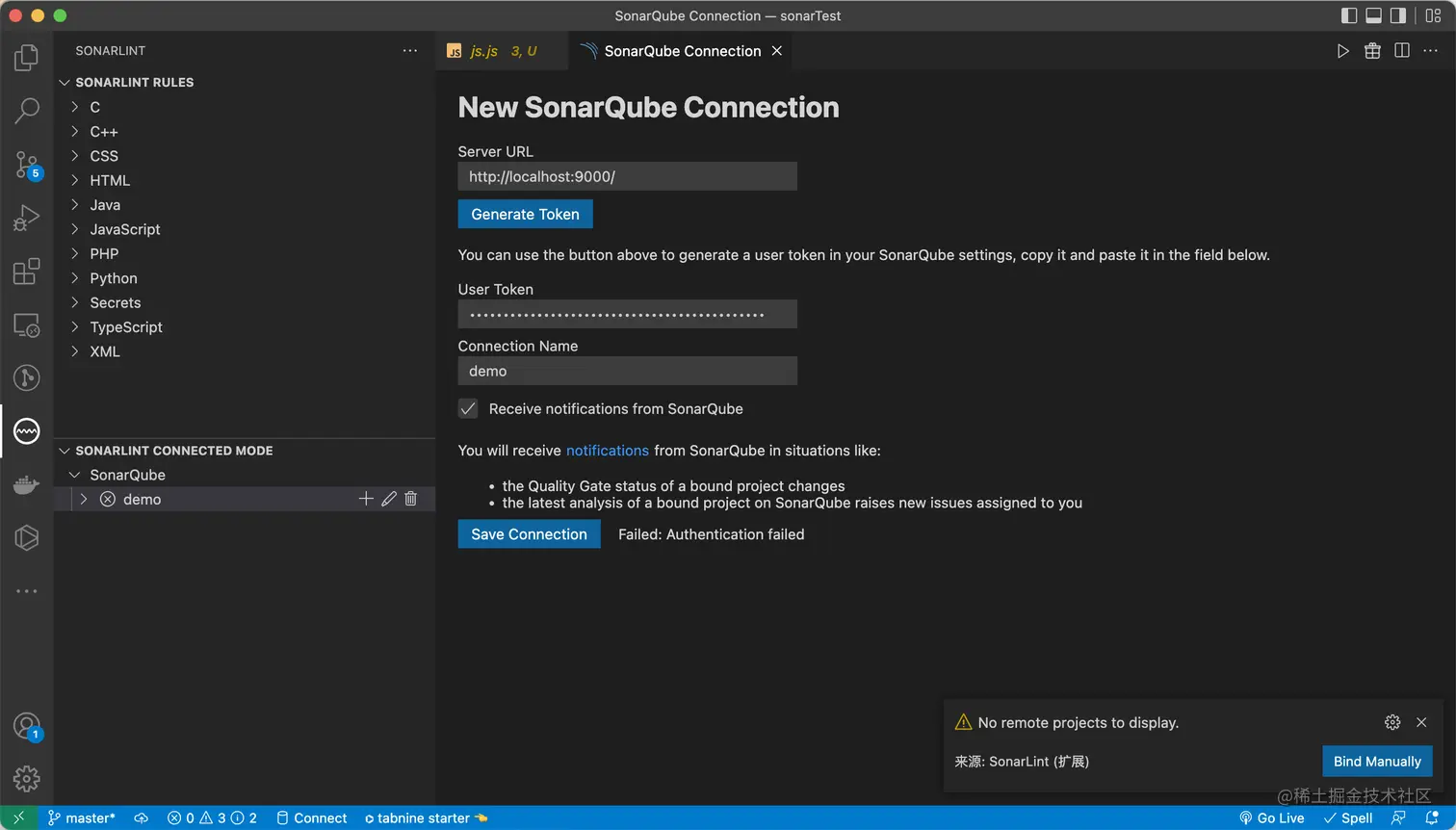Screen dimensions: 1456x830
Task: Close the SonarQube Connection tab
Action: [x=777, y=51]
